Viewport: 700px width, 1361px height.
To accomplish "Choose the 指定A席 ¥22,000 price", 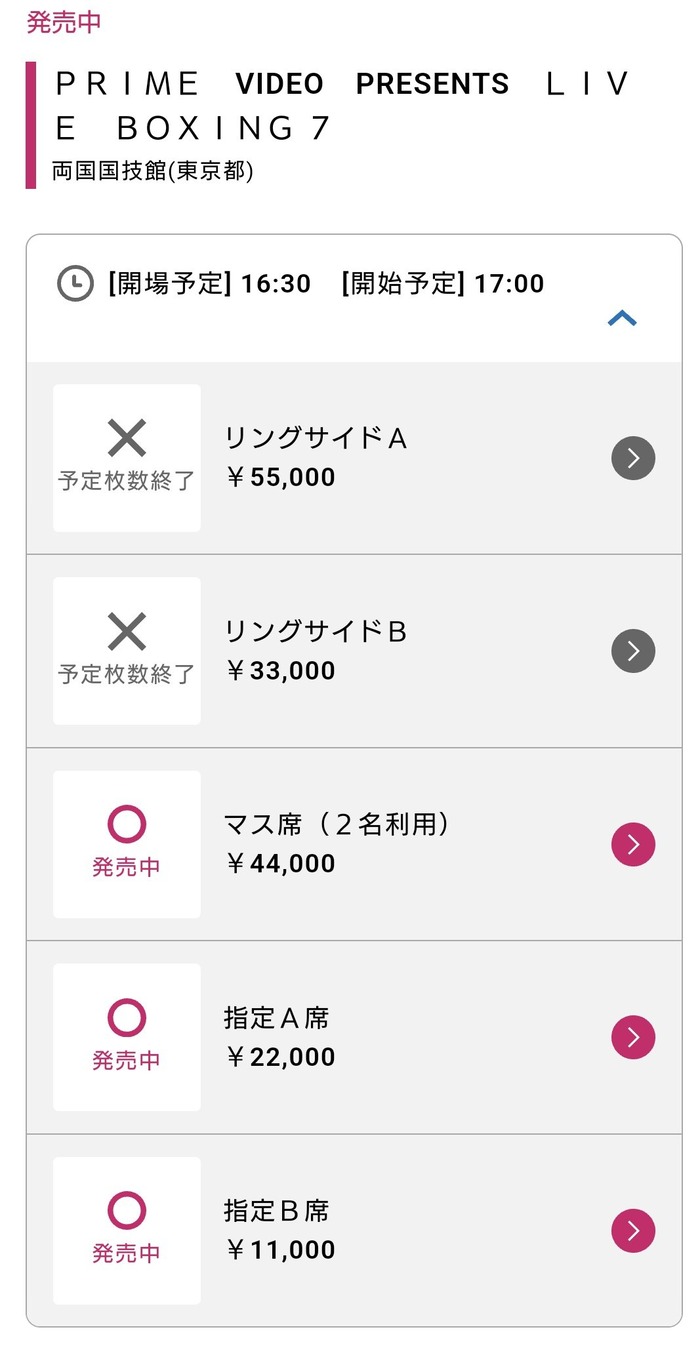I will (280, 1057).
